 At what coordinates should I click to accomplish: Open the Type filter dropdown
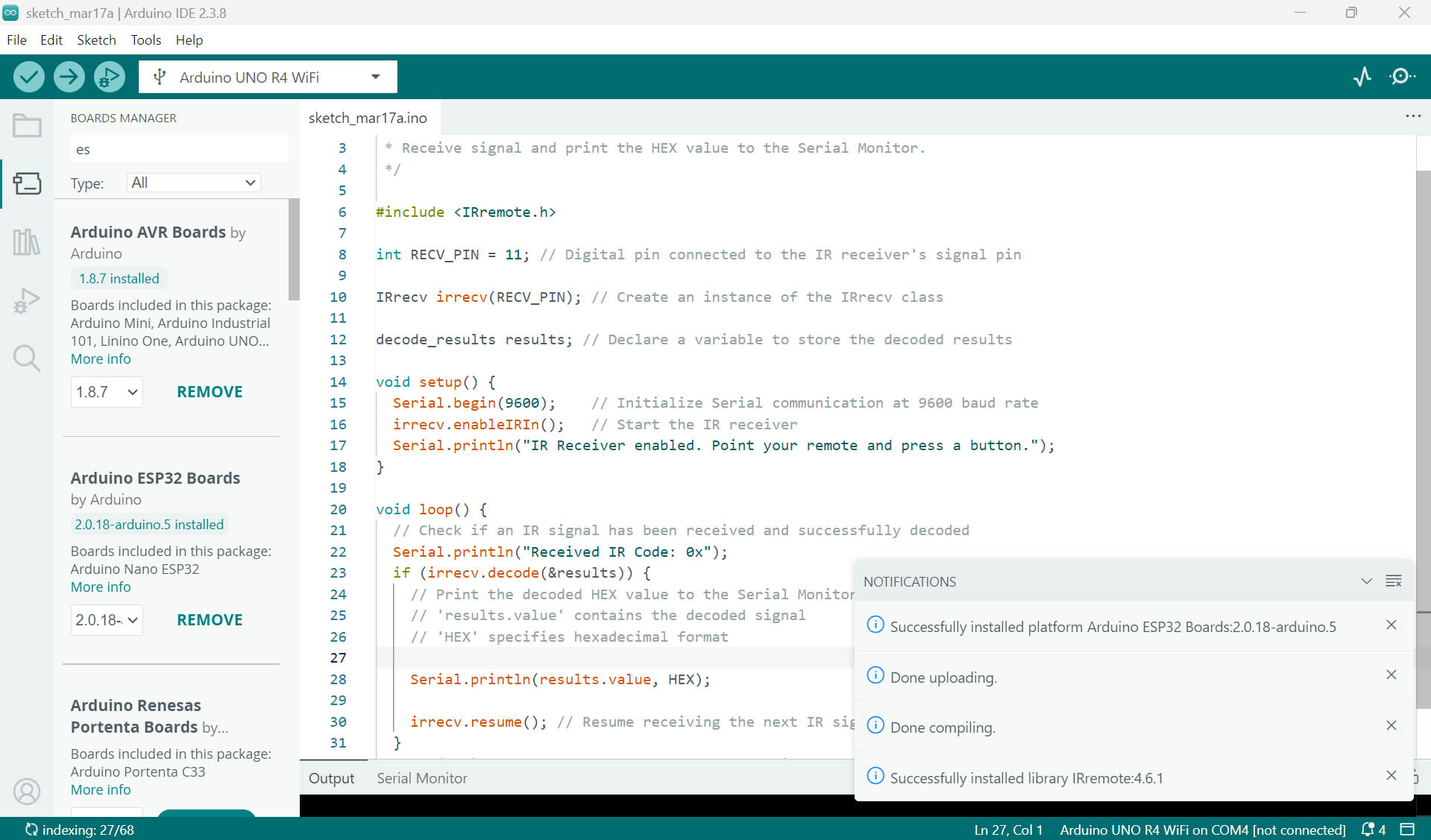click(194, 183)
